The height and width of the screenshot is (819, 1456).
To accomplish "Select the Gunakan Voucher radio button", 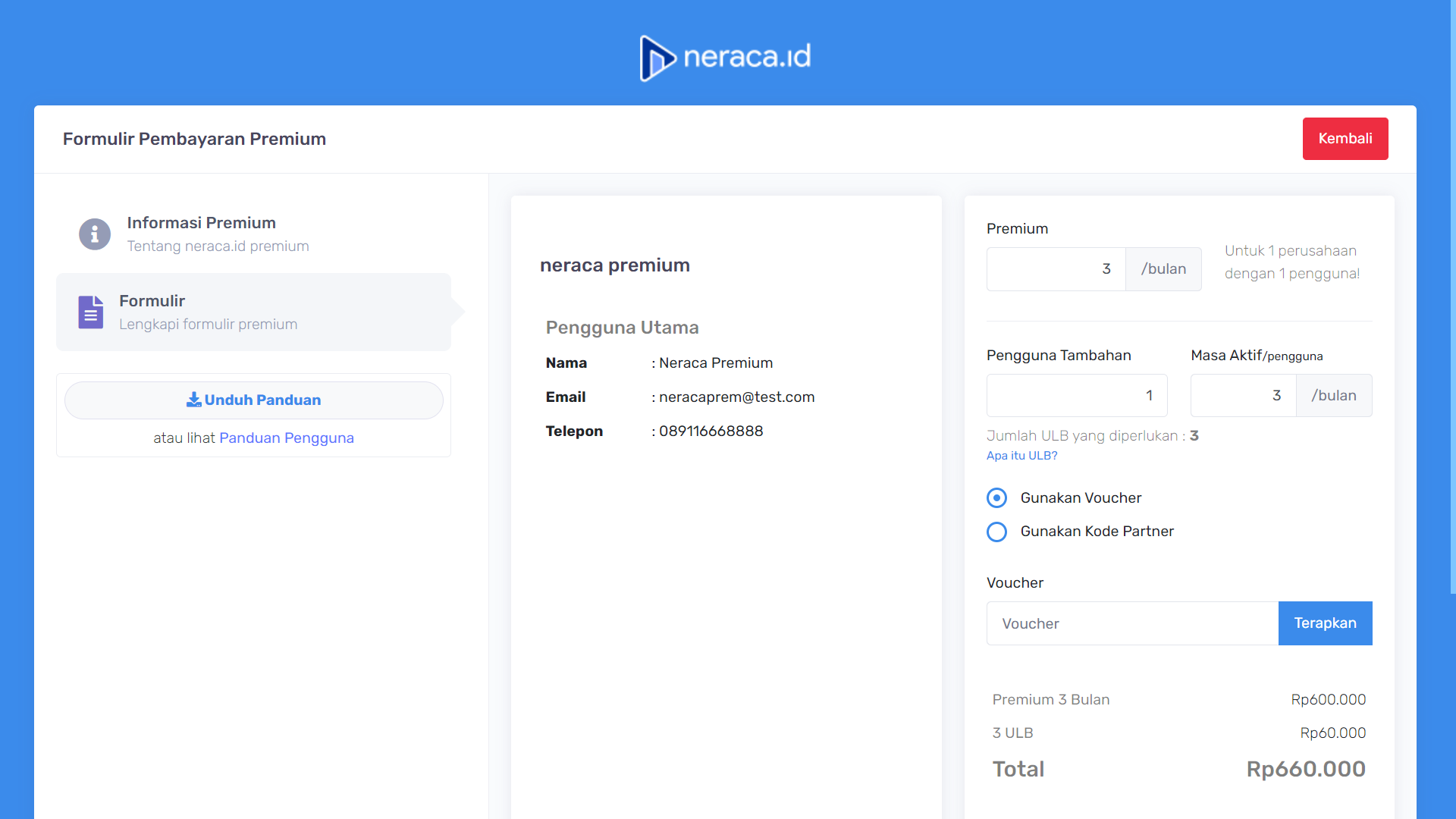I will click(x=996, y=497).
